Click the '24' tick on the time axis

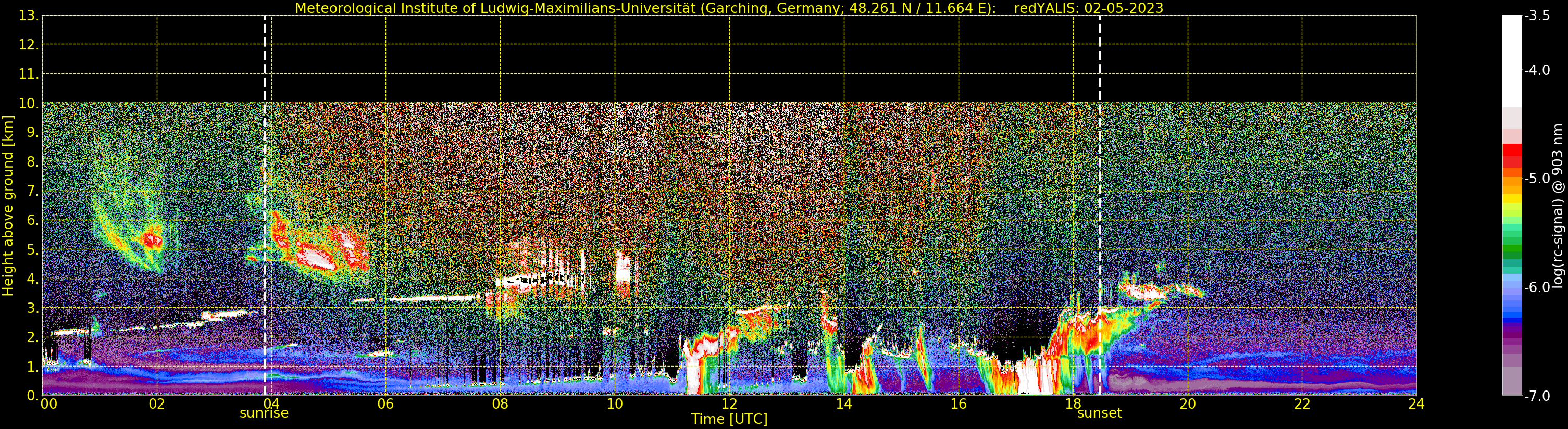1416,403
